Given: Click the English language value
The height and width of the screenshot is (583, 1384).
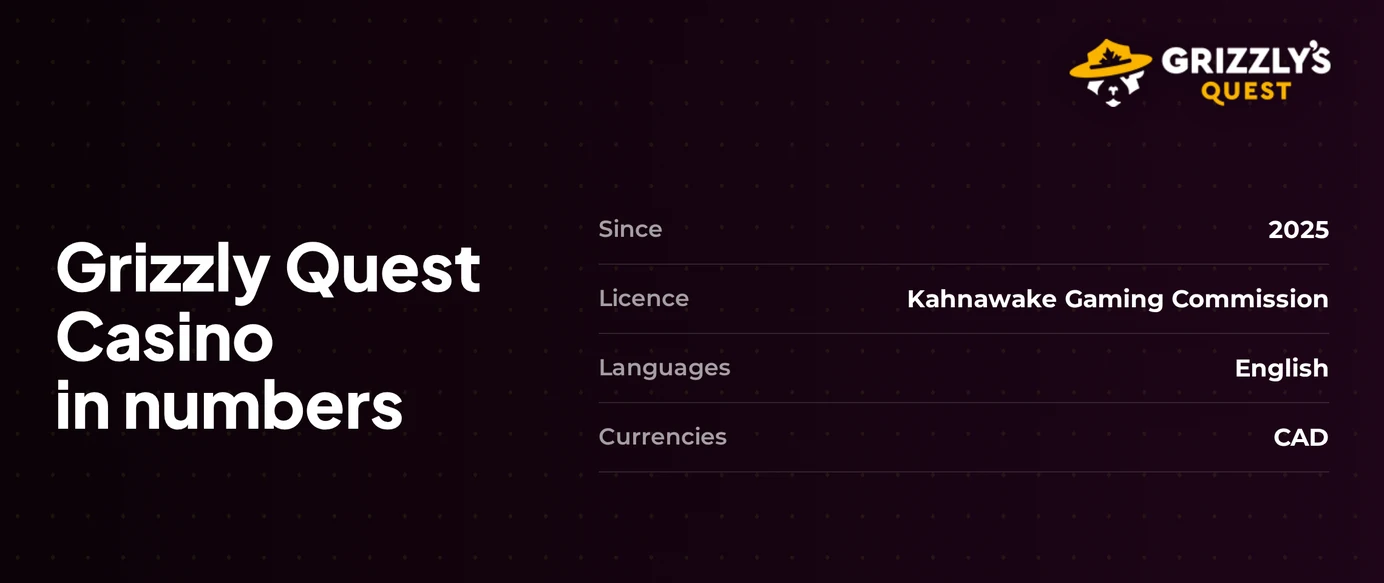Looking at the screenshot, I should 1282,369.
